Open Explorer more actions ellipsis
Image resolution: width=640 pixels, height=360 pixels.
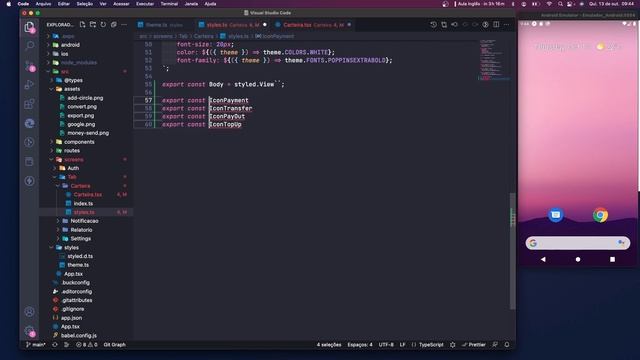pos(124,24)
